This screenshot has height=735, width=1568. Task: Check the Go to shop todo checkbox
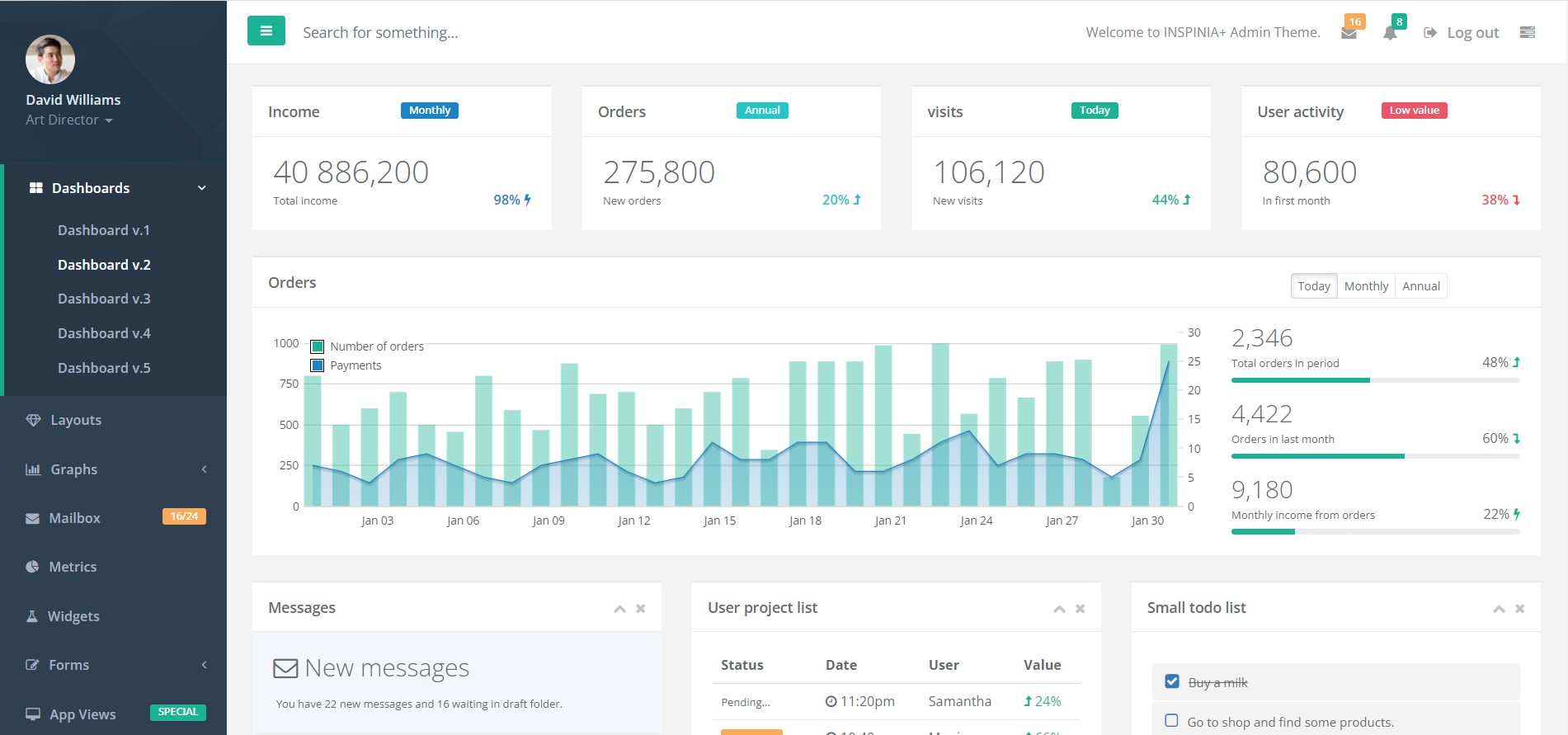(x=1171, y=720)
